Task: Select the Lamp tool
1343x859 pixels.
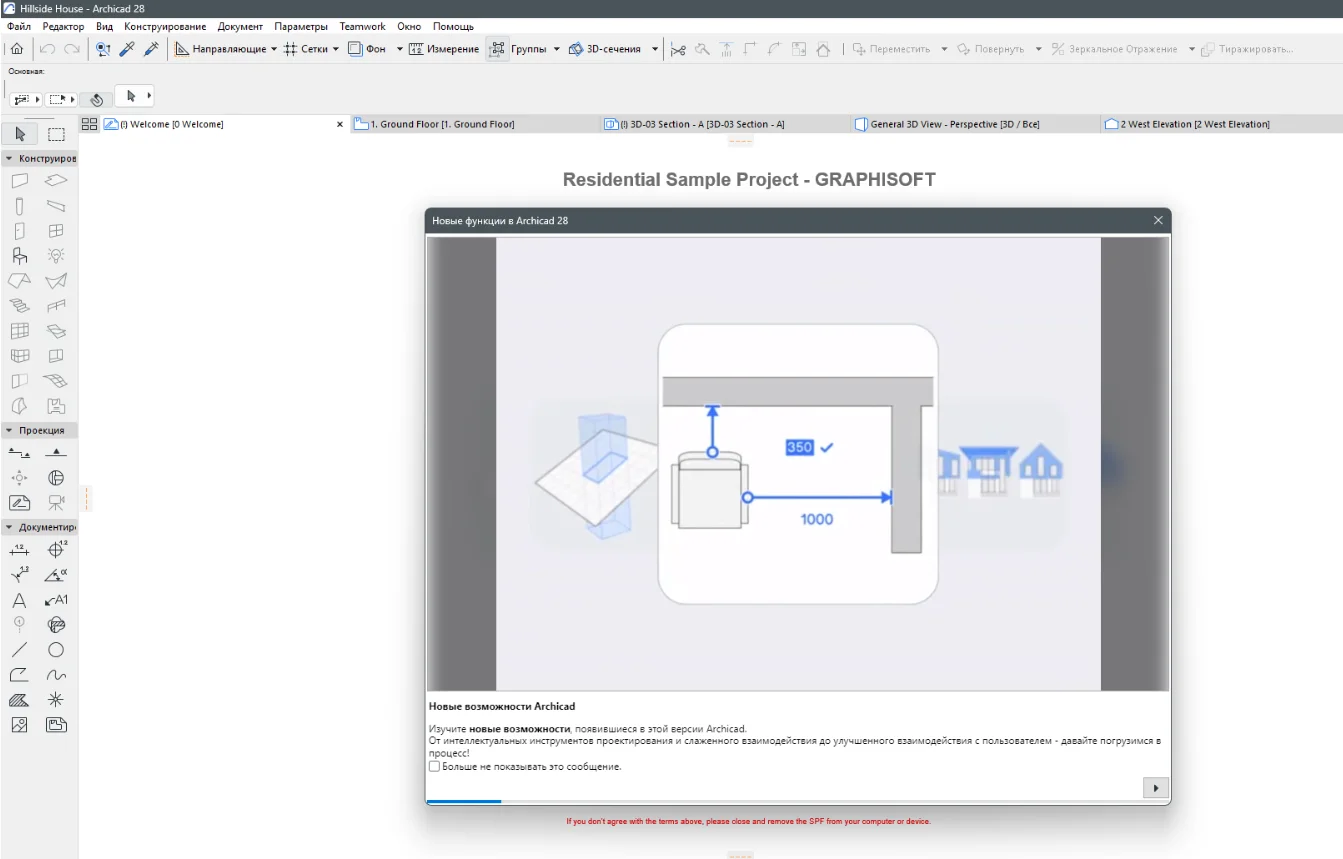Action: tap(56, 256)
